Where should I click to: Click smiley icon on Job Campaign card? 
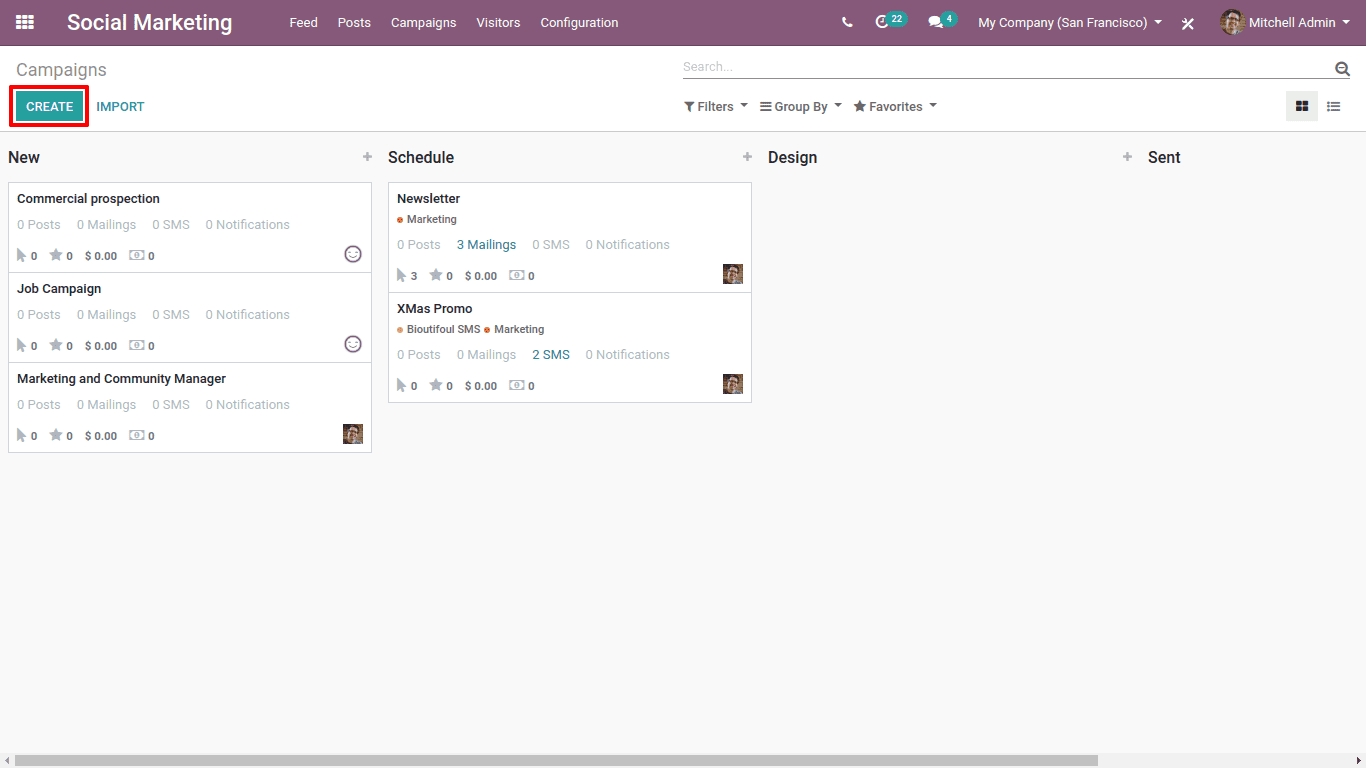coord(353,344)
